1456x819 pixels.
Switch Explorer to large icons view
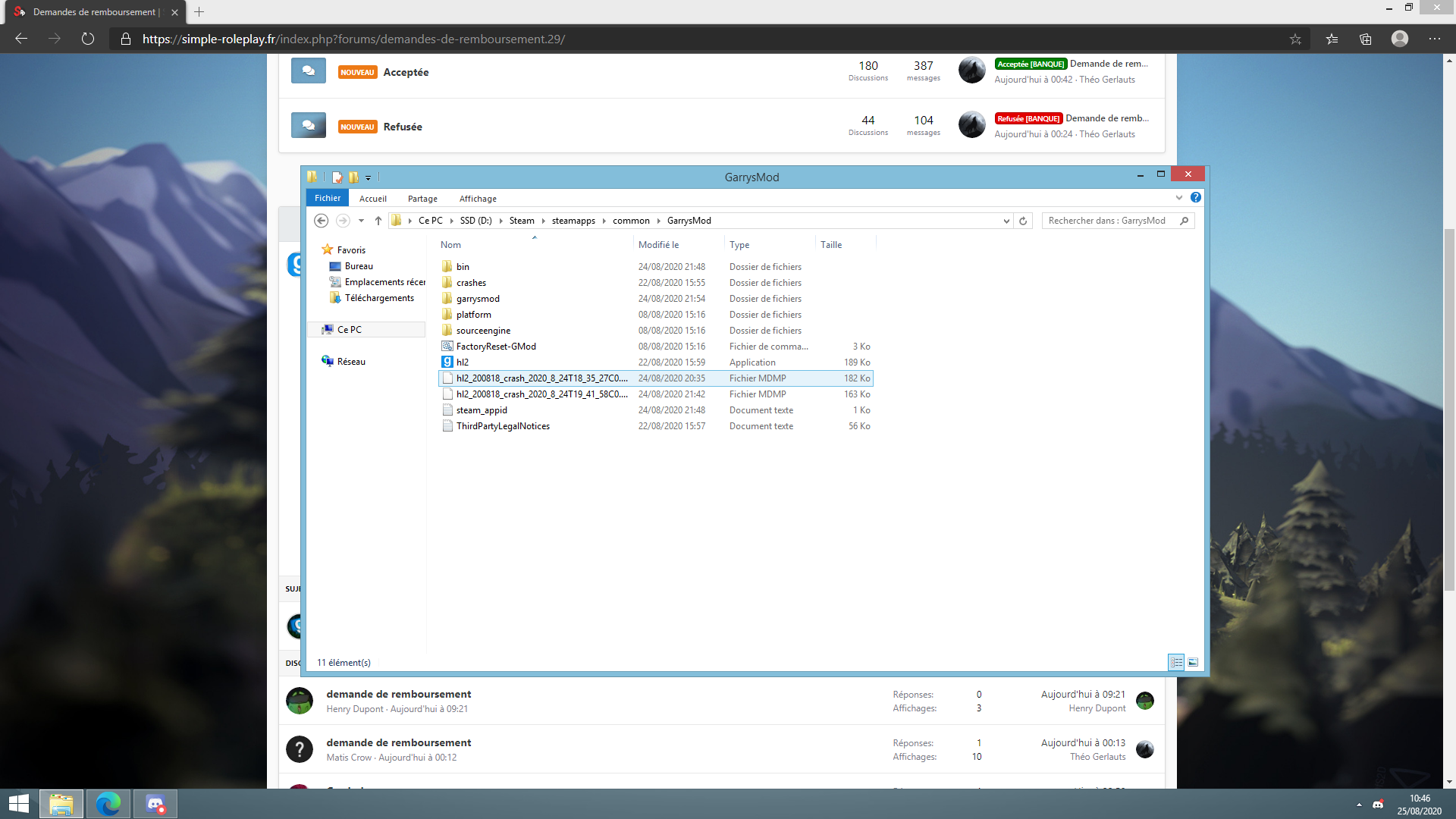(1193, 662)
